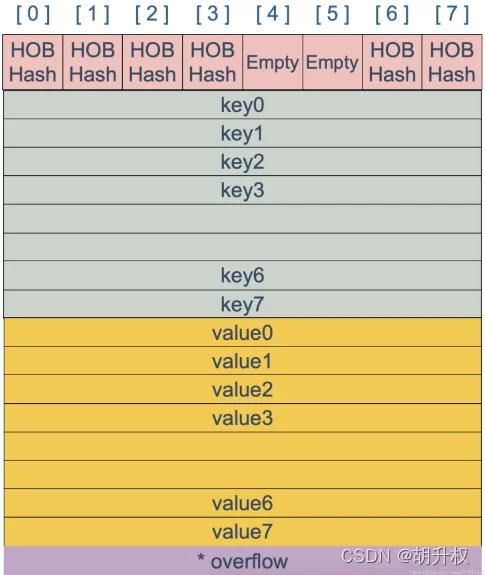Screen dimensions: 485x575
Task: Click the CSDN author watermark
Action: 405,556
